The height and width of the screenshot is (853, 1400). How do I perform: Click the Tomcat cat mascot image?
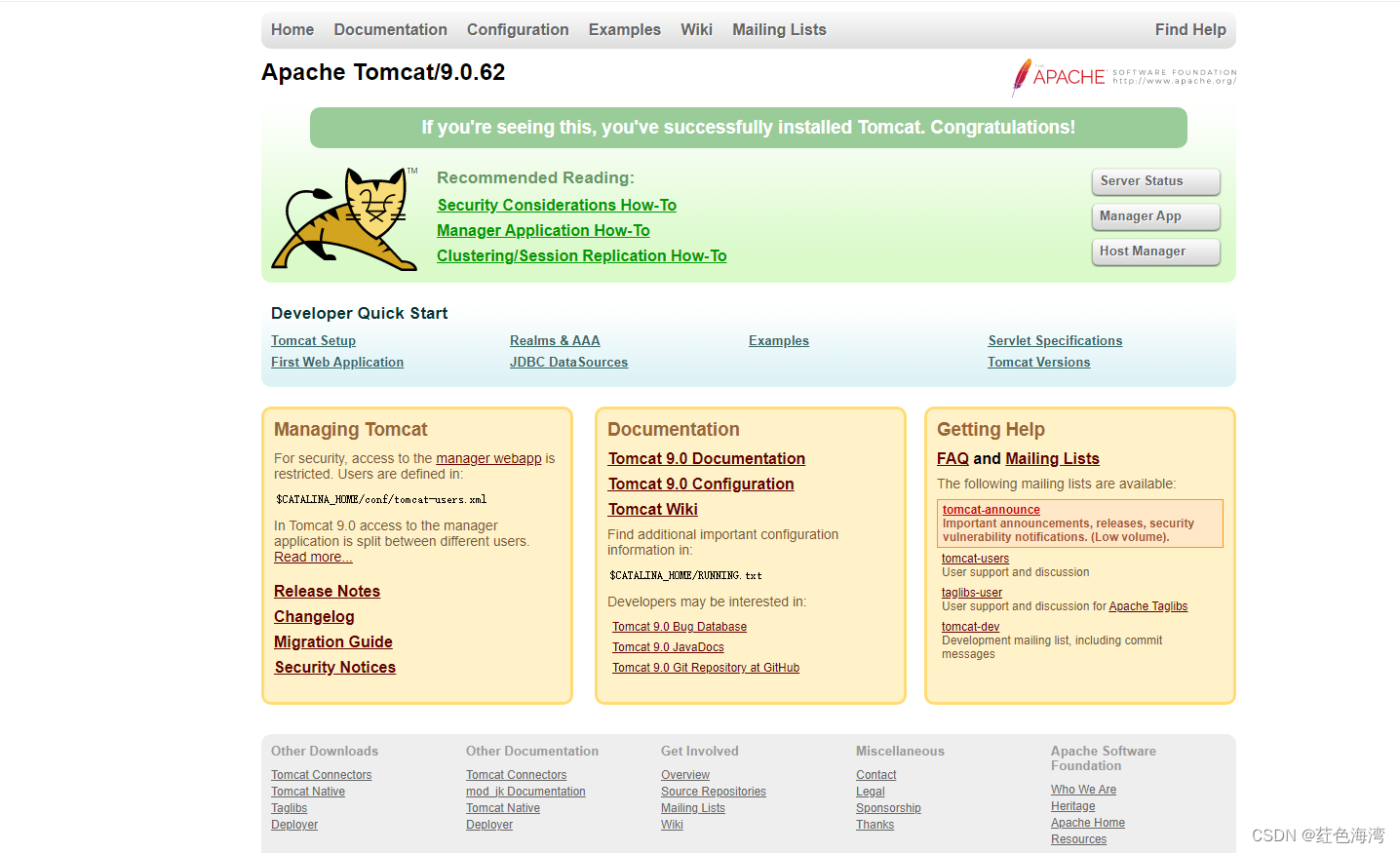345,218
